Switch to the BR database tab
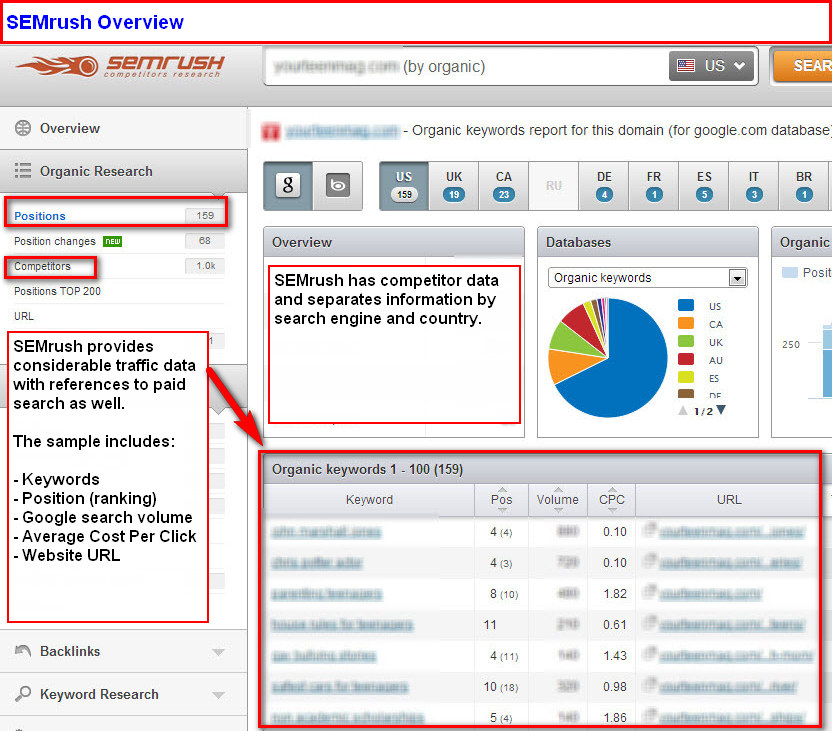This screenshot has width=832, height=731. tap(803, 186)
